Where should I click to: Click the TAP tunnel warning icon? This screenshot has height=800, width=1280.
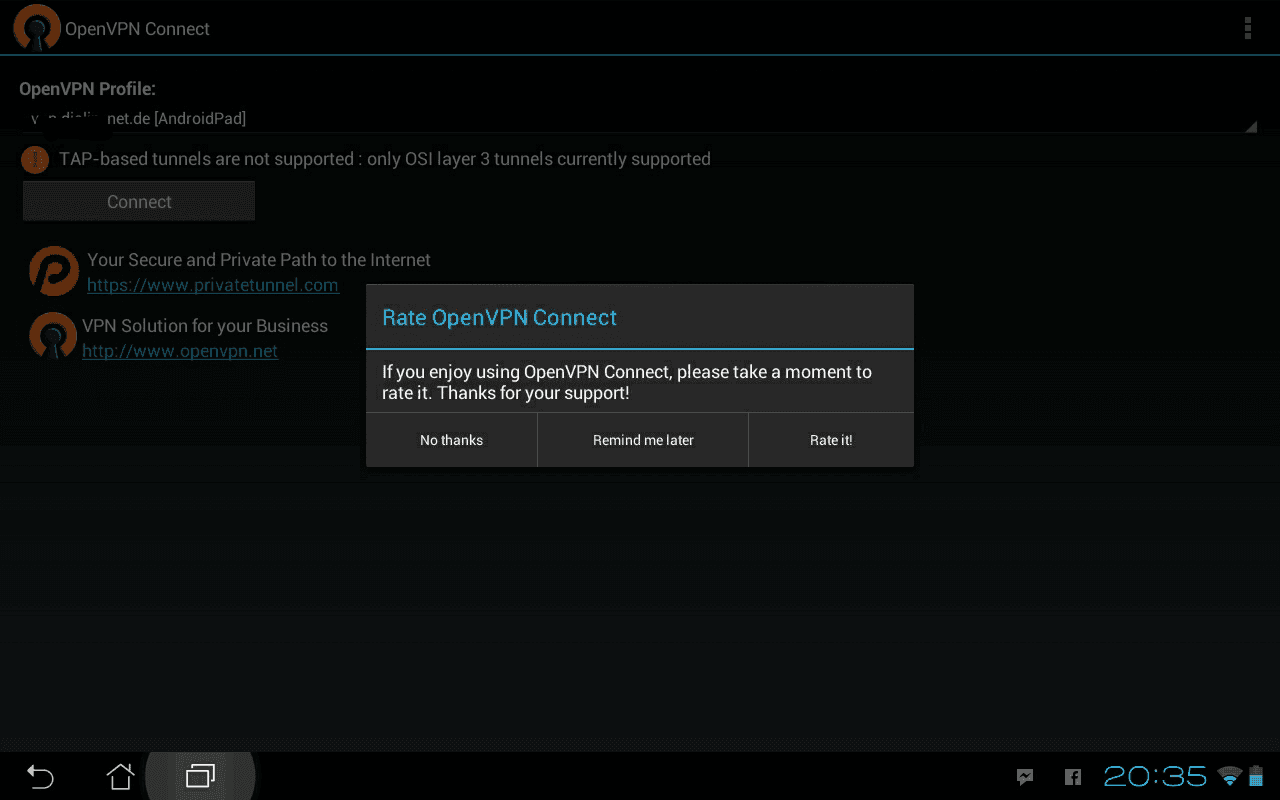pyautogui.click(x=35, y=160)
